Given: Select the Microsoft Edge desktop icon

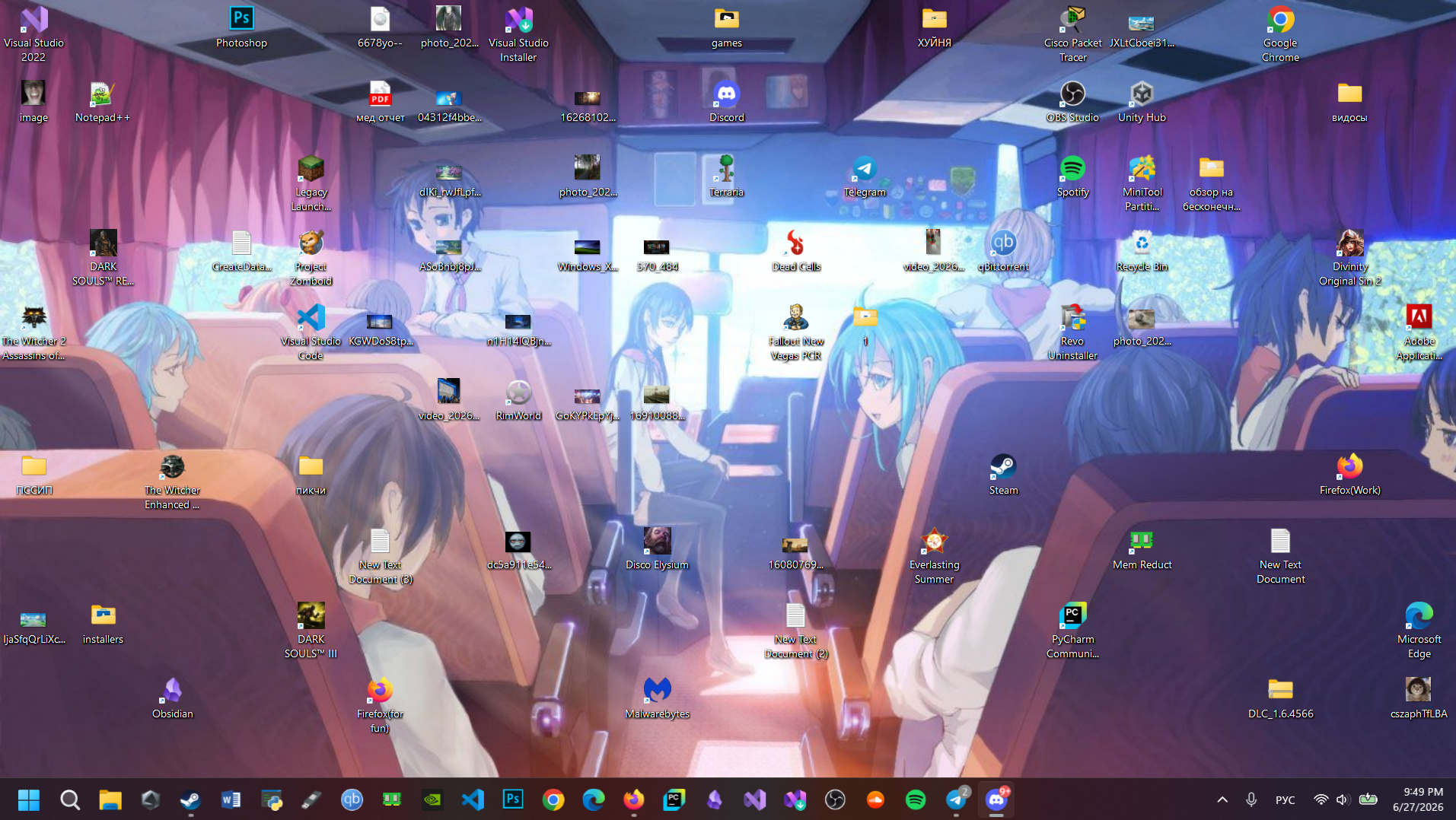Looking at the screenshot, I should 1419,631.
